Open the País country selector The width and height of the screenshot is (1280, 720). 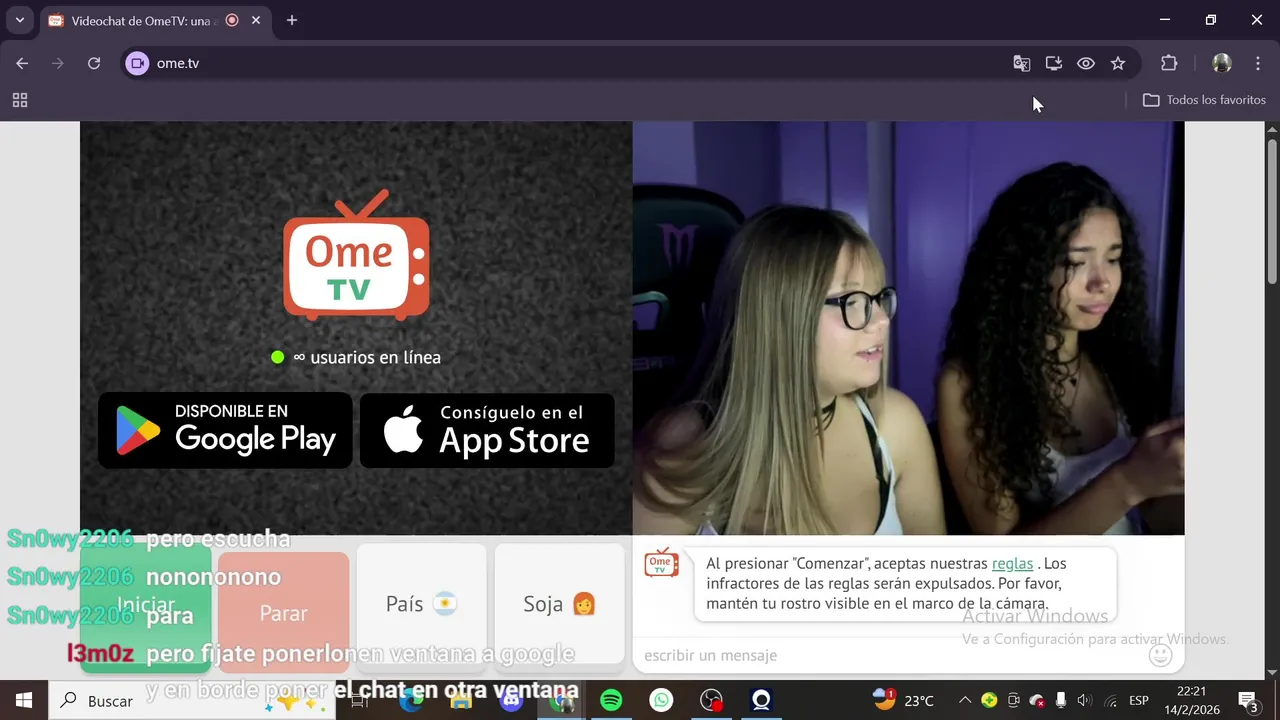tap(421, 604)
